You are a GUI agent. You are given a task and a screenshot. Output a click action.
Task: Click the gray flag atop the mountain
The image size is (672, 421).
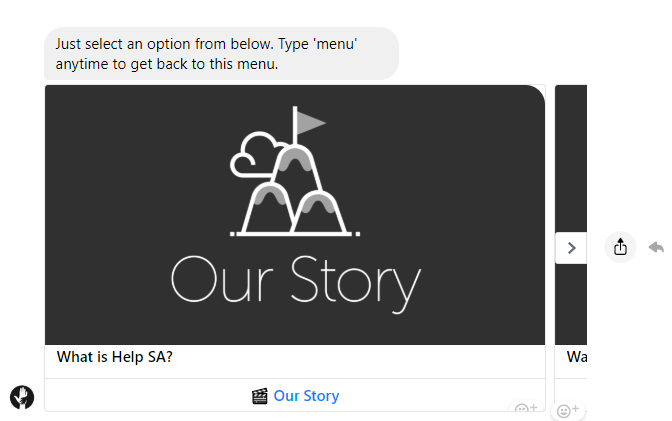click(x=311, y=122)
